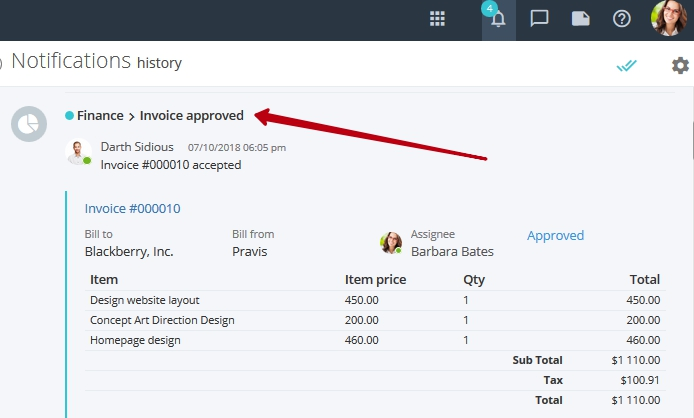Toggle unread dot beside Finance
The image size is (694, 418).
69,116
